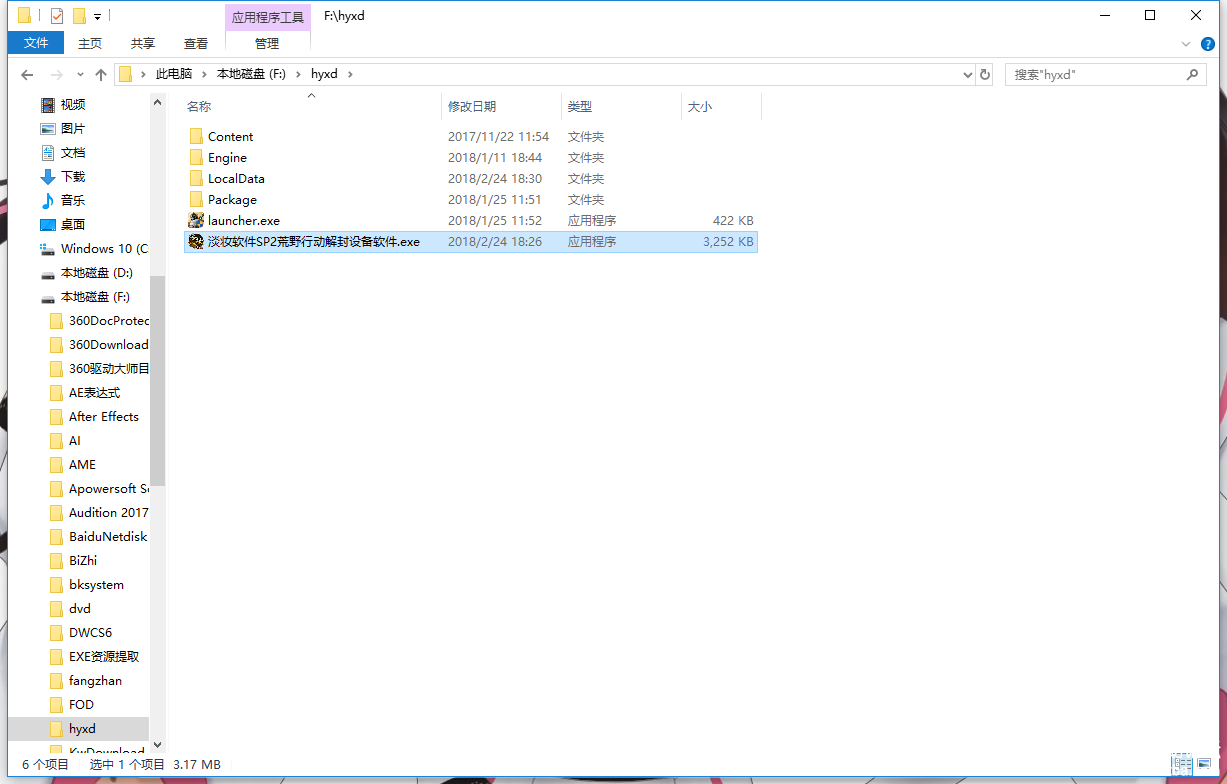1227x784 pixels.
Task: Click 图片 in the navigation pane
Action: coord(73,129)
